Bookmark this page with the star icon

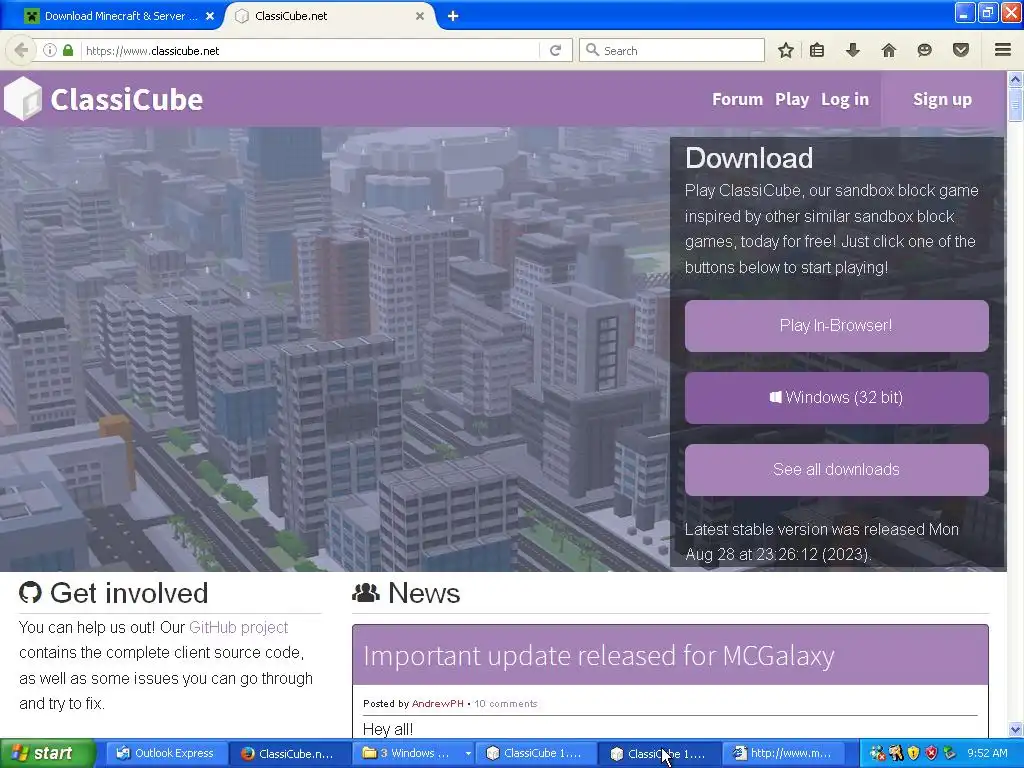(x=786, y=50)
